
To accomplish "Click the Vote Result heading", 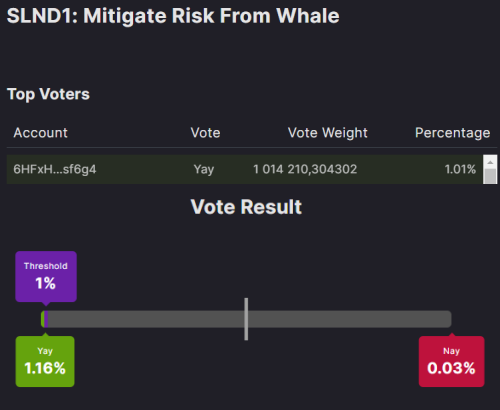I will coord(246,207).
